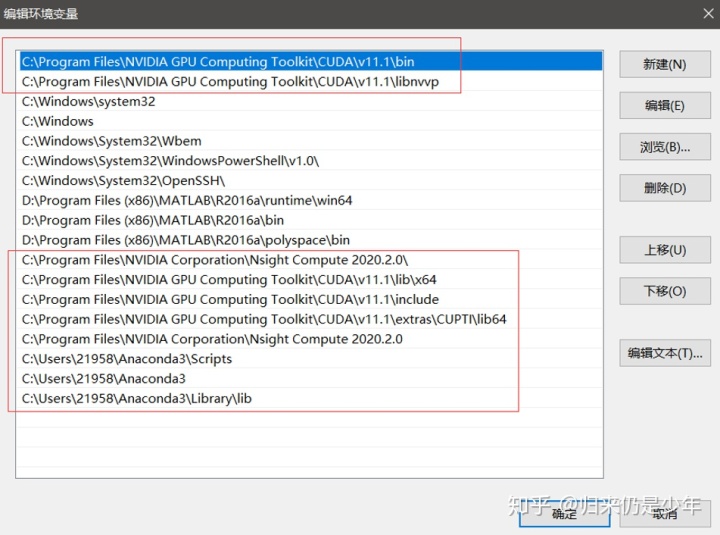Click the 新建(N) button
The width and height of the screenshot is (720, 535).
(x=664, y=64)
